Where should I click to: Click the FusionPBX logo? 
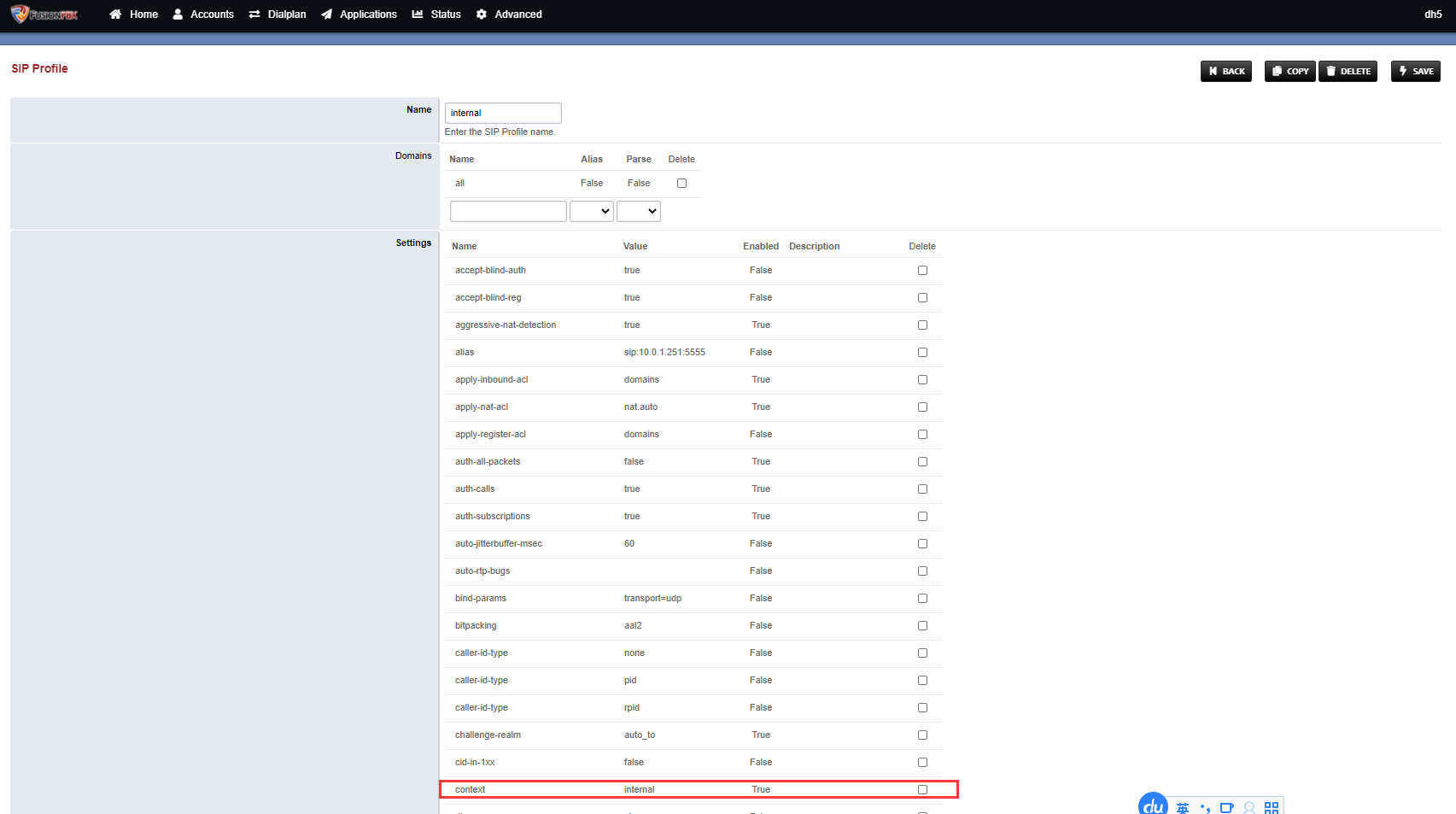[x=44, y=15]
